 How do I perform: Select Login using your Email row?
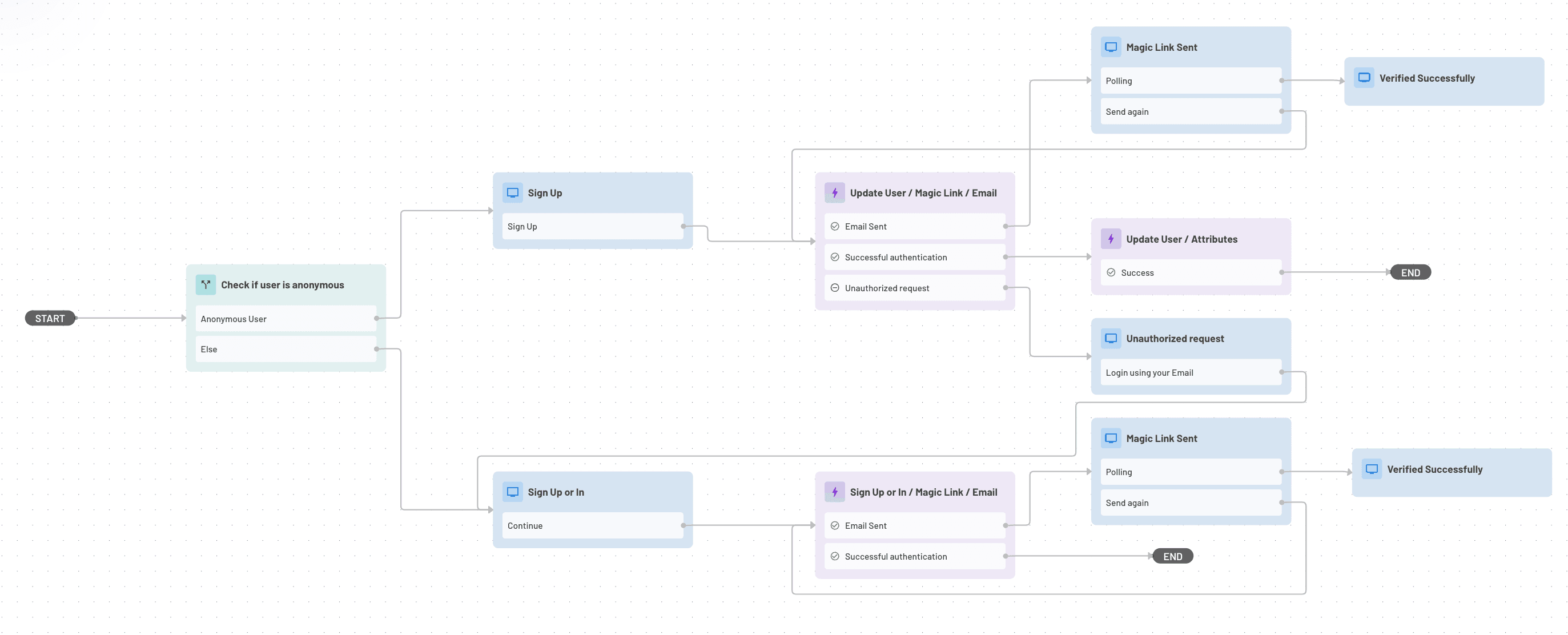point(1190,372)
